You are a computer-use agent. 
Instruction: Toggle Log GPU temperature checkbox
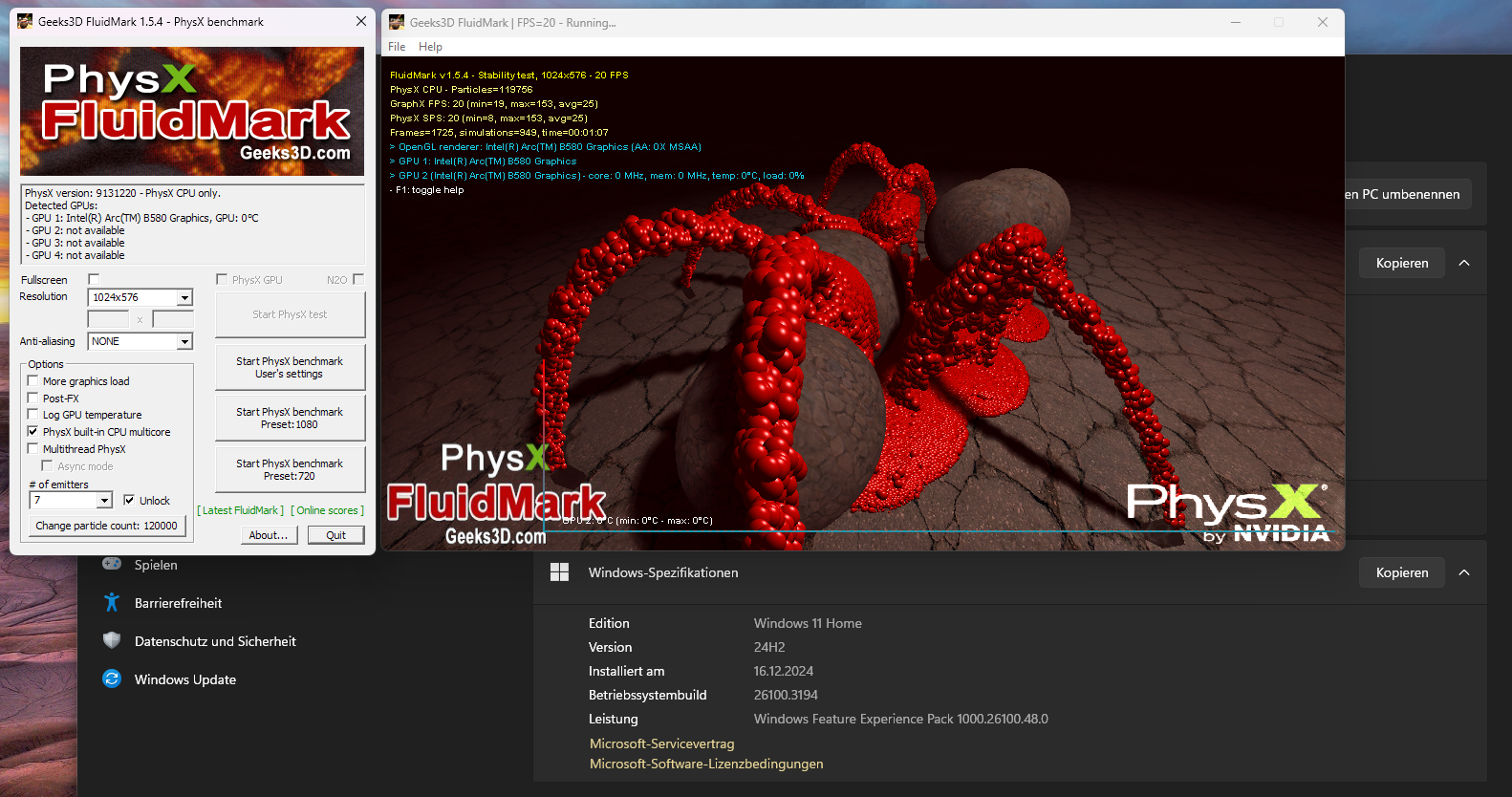click(32, 414)
